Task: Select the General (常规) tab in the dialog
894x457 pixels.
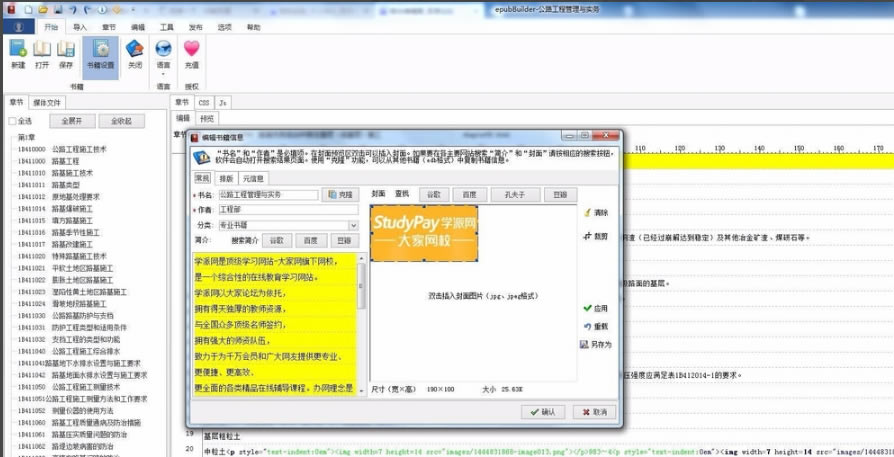Action: (x=202, y=178)
